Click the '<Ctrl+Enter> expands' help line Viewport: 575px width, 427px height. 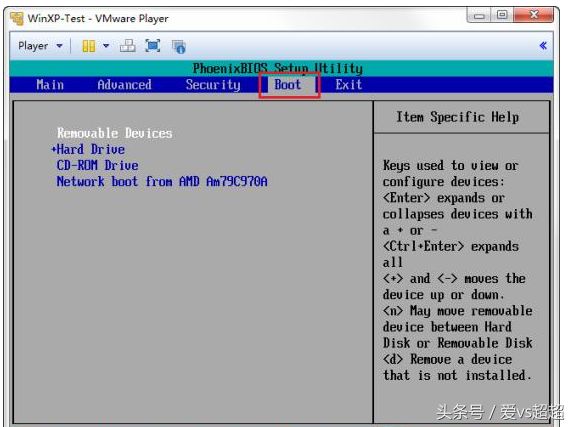tap(451, 246)
